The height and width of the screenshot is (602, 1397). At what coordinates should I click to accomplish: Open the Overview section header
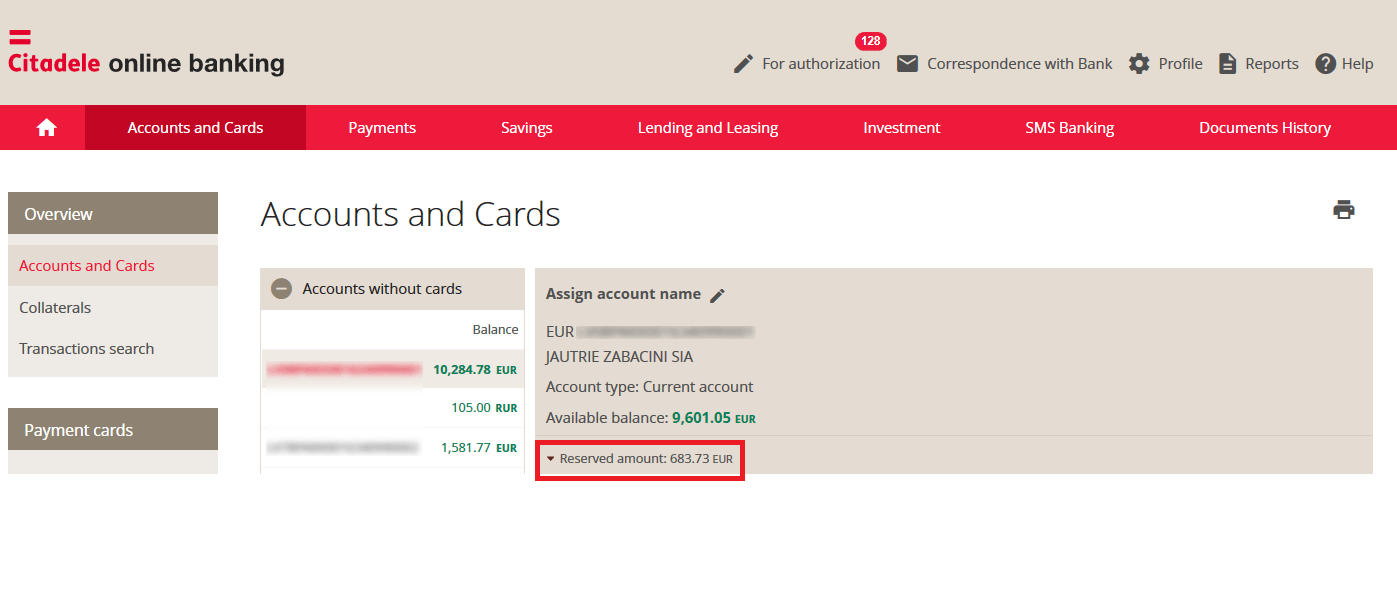(x=58, y=213)
